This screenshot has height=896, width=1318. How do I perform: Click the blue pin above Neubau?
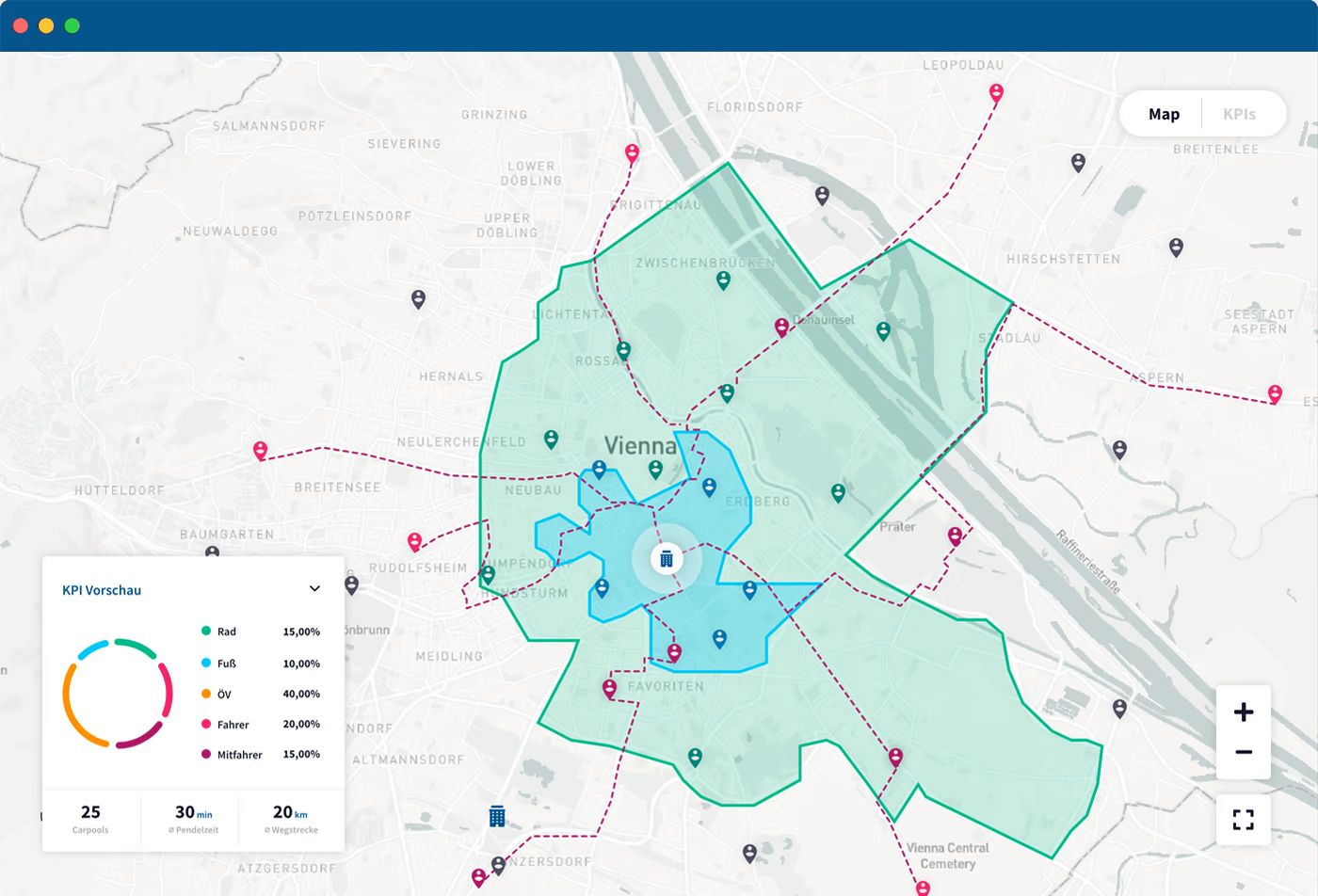[599, 469]
